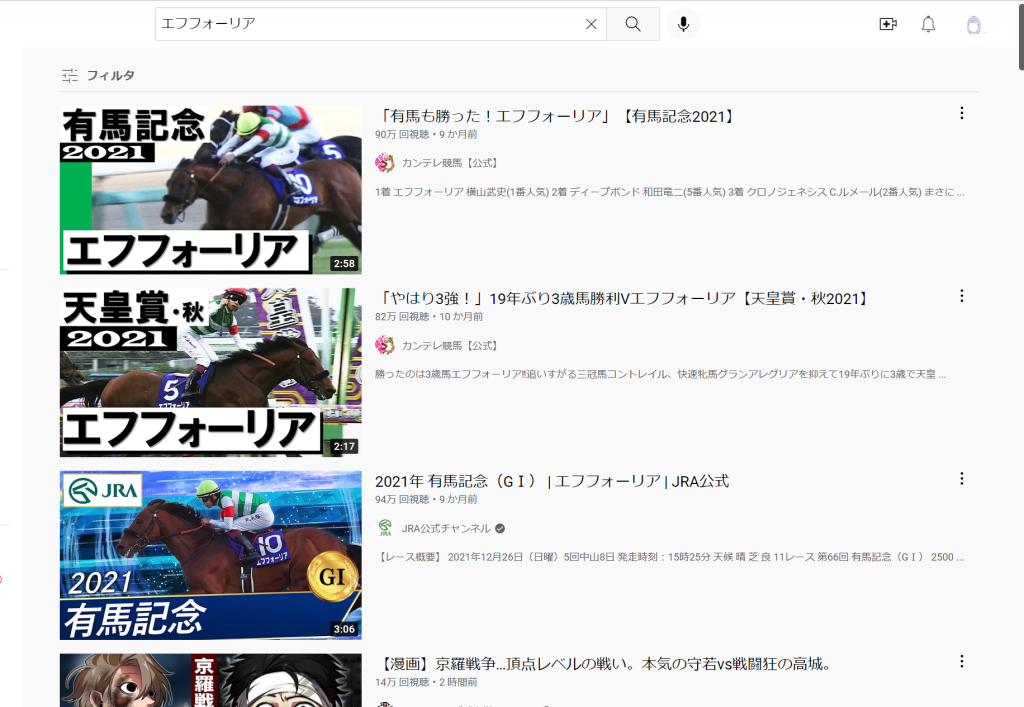
Task: Click the 90万 回視聴・9 か月前 text
Action: (x=426, y=134)
